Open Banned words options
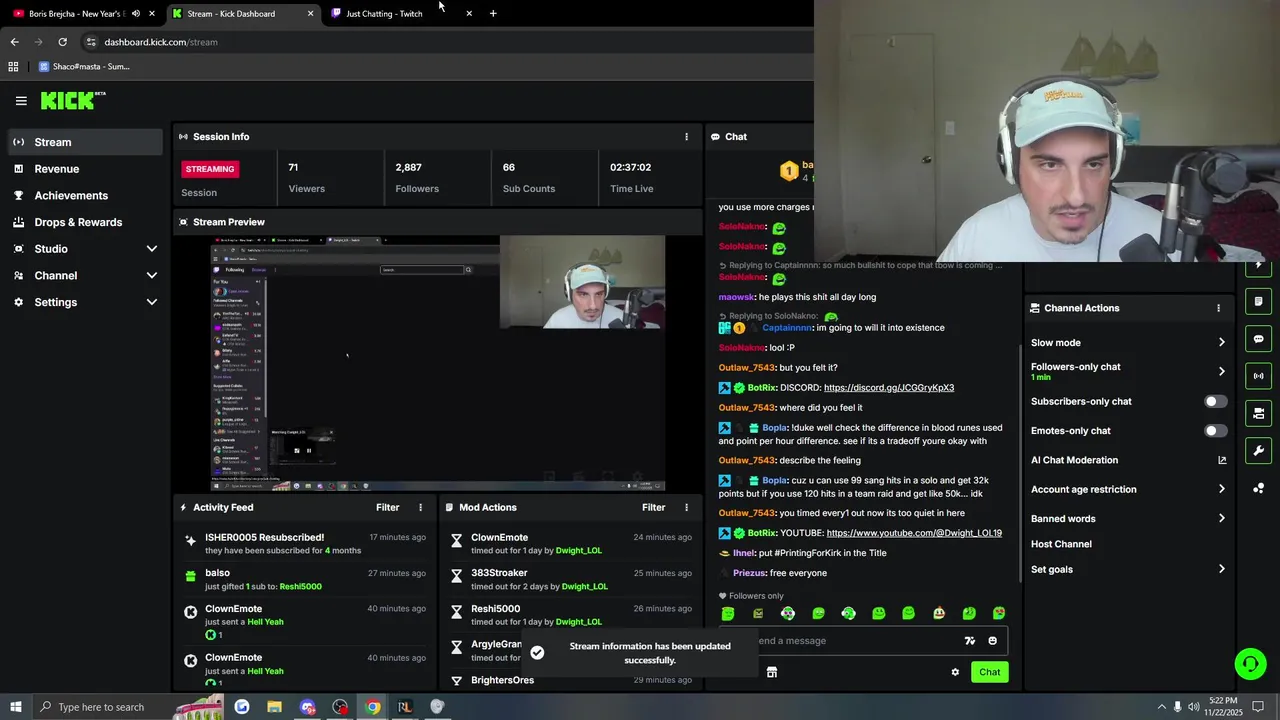This screenshot has width=1280, height=720. click(1127, 519)
